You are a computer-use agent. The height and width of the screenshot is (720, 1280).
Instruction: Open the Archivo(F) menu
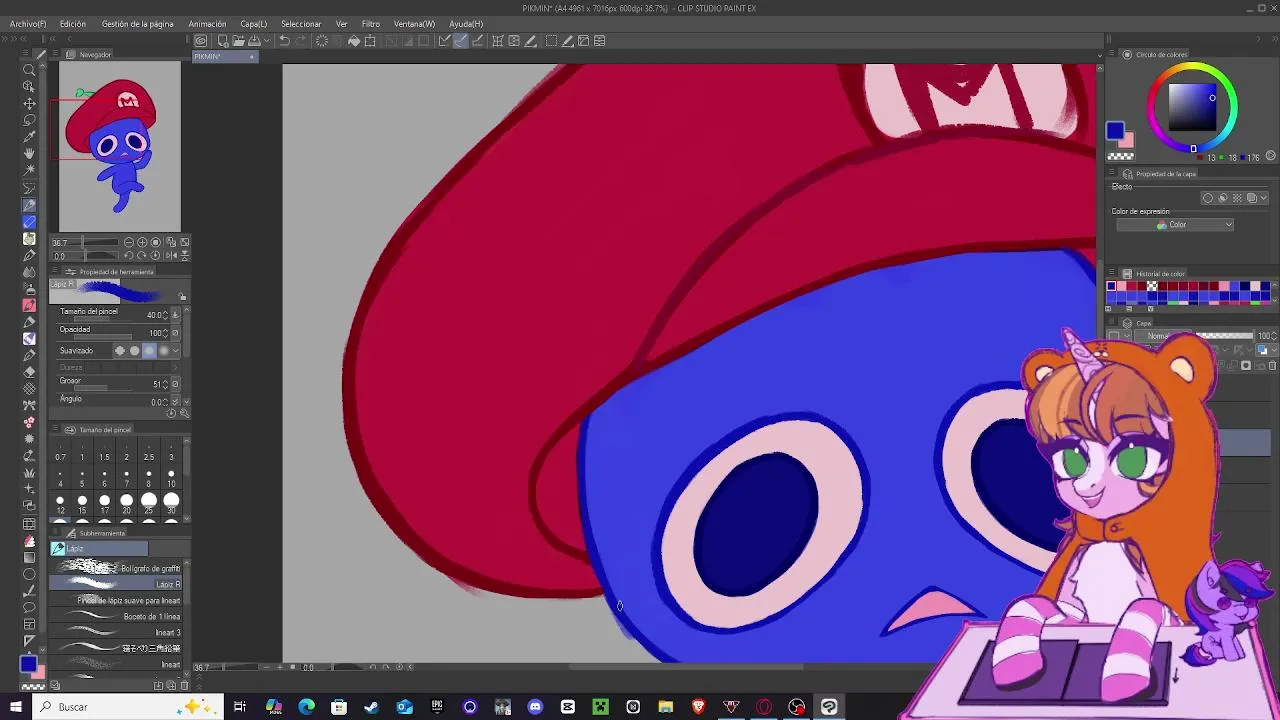(28, 24)
